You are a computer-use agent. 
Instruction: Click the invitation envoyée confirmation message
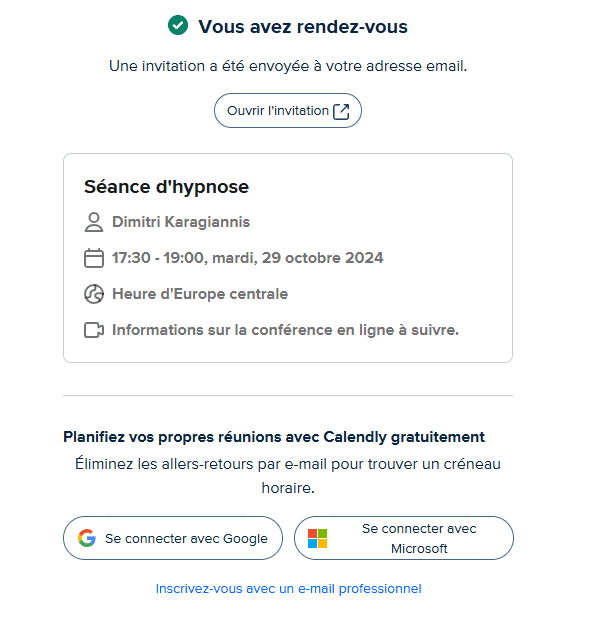click(x=288, y=66)
